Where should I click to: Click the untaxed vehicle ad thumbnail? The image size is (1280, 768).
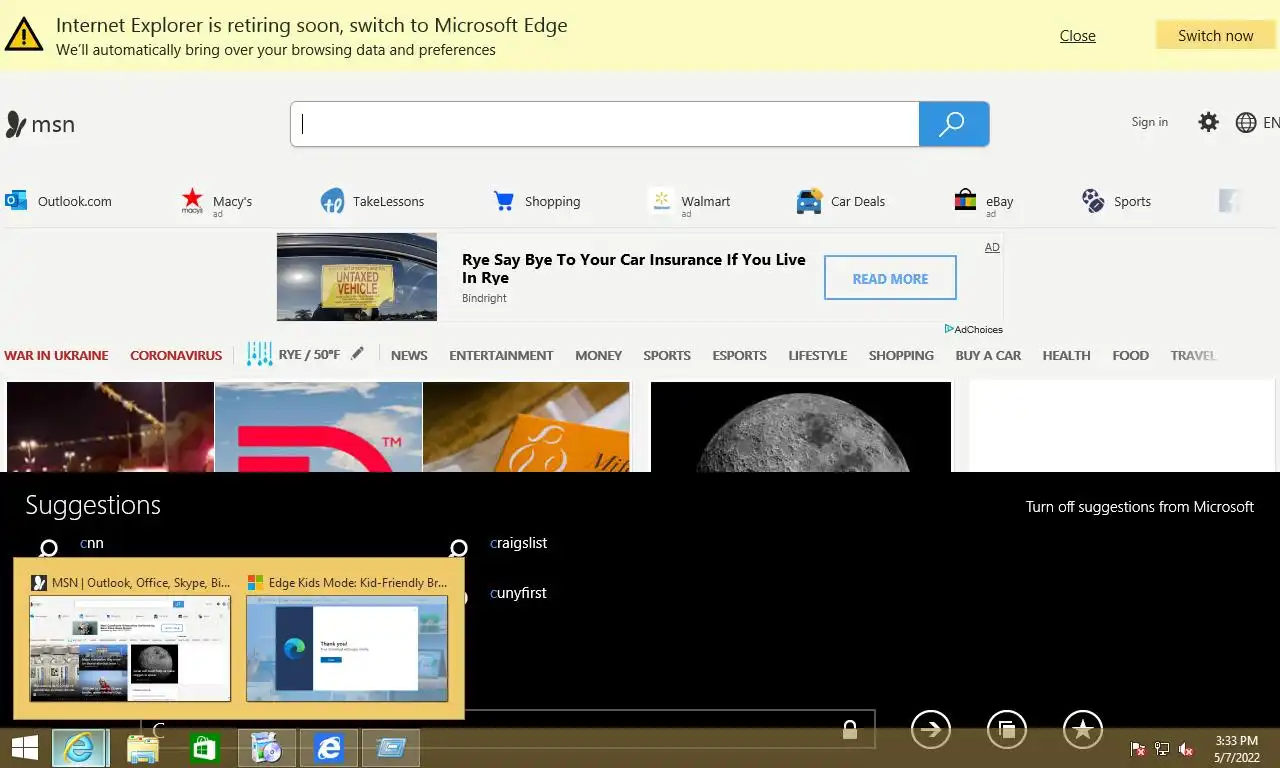click(357, 276)
